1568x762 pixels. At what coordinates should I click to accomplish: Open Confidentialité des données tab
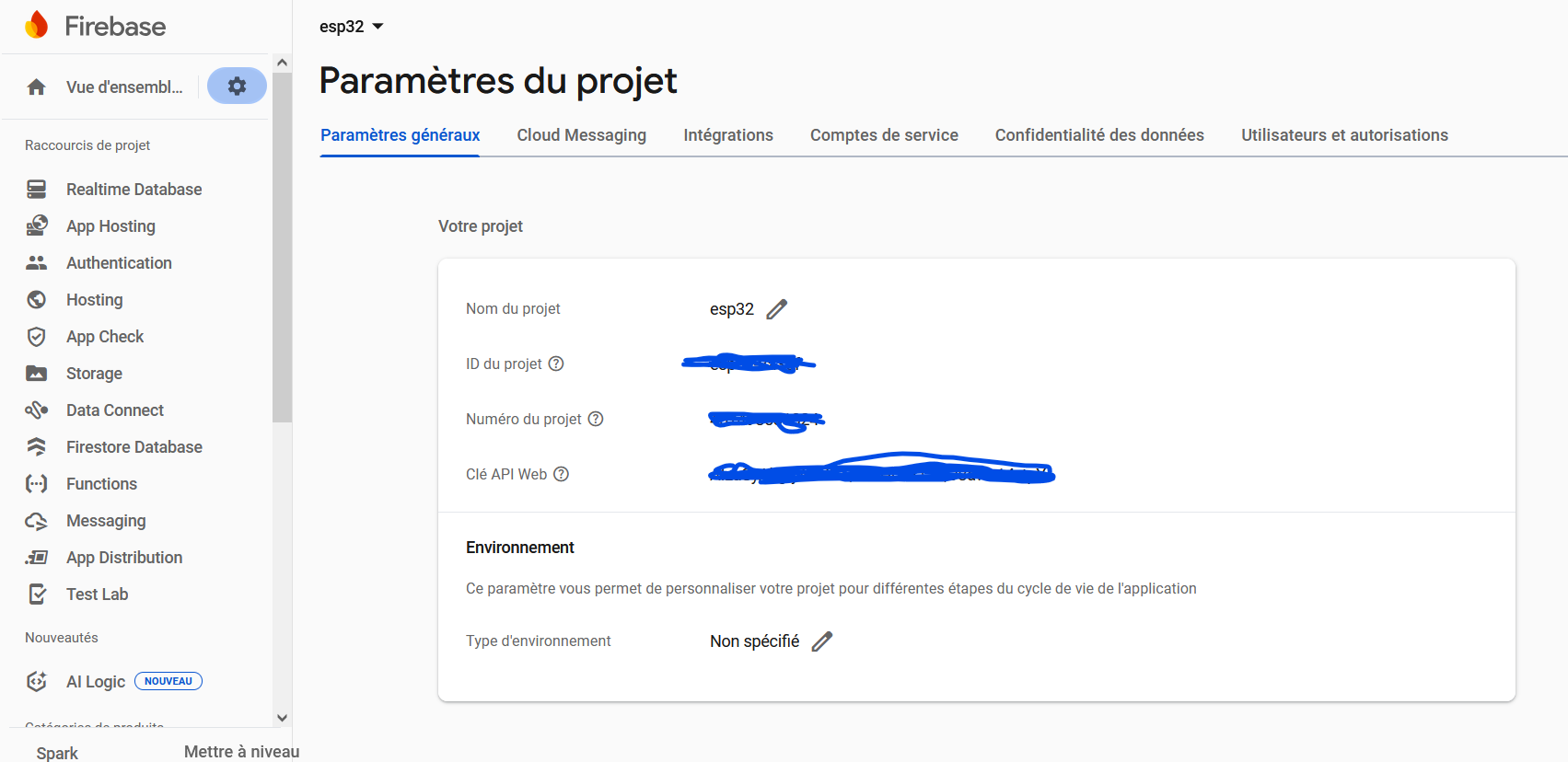pyautogui.click(x=1099, y=135)
